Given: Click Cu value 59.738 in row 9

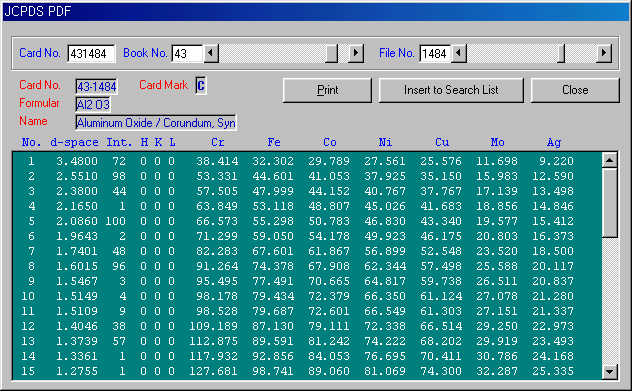Looking at the screenshot, I should pyautogui.click(x=441, y=281).
